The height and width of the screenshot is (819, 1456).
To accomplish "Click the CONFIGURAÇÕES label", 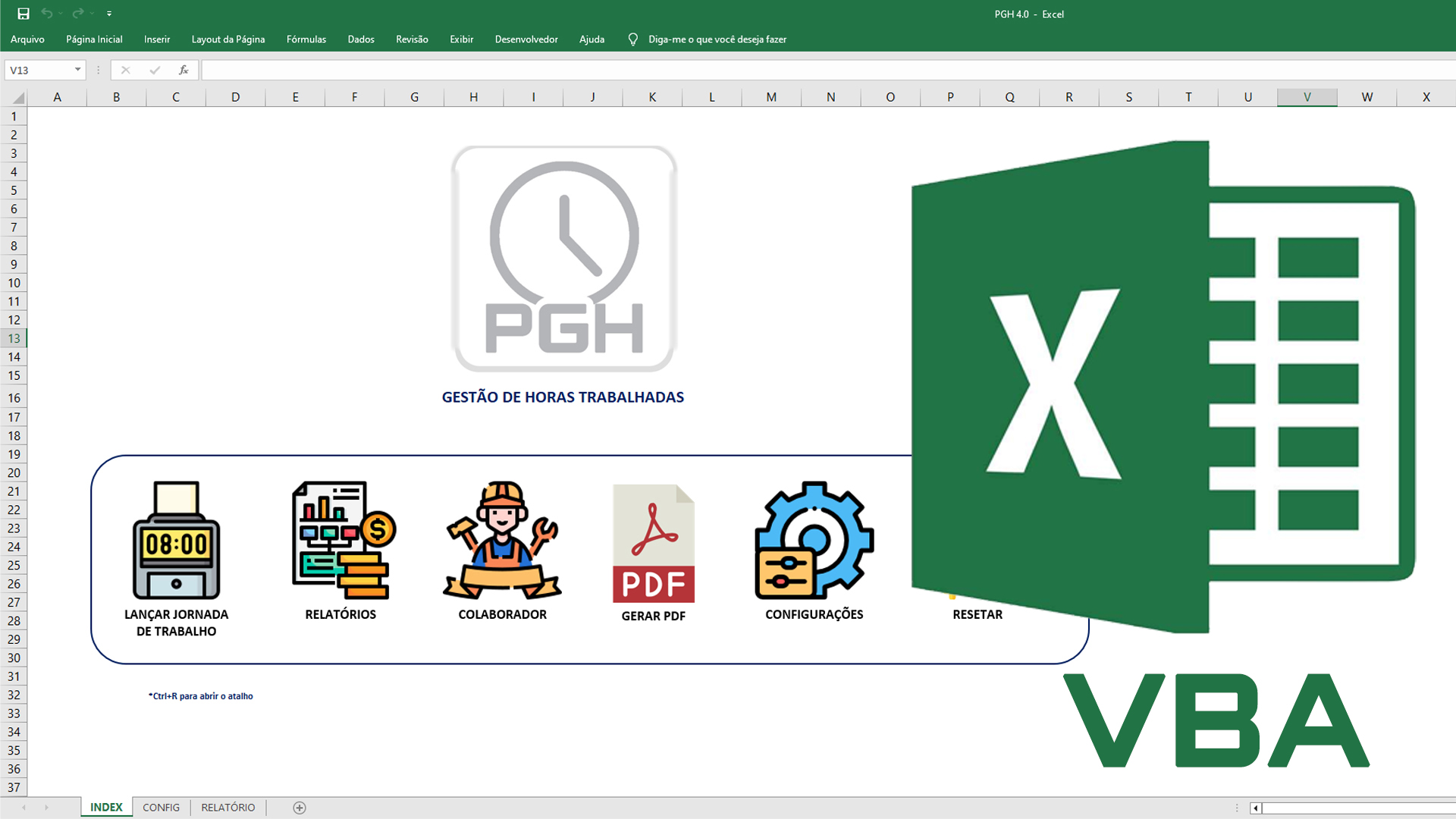I will [x=814, y=614].
